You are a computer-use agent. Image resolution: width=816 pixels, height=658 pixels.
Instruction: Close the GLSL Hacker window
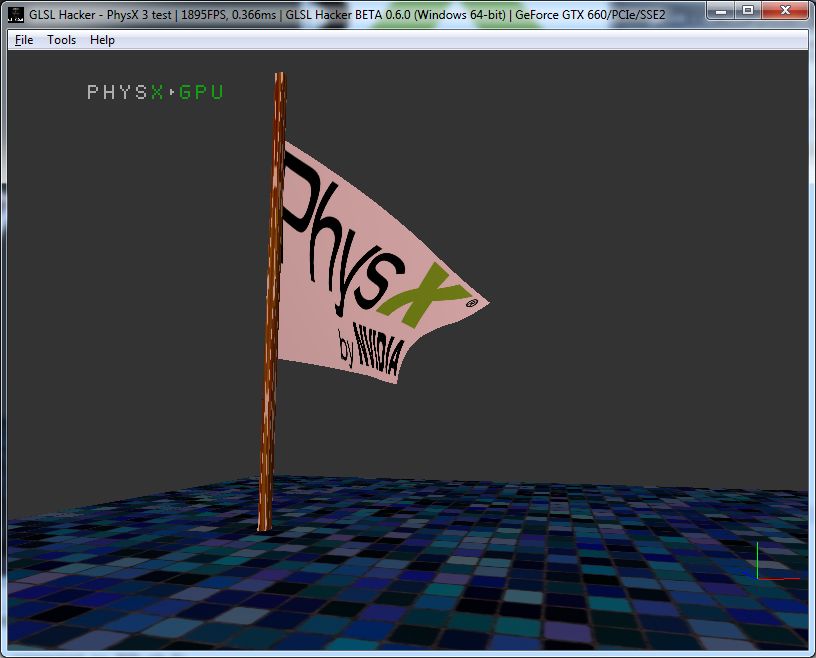[785, 10]
